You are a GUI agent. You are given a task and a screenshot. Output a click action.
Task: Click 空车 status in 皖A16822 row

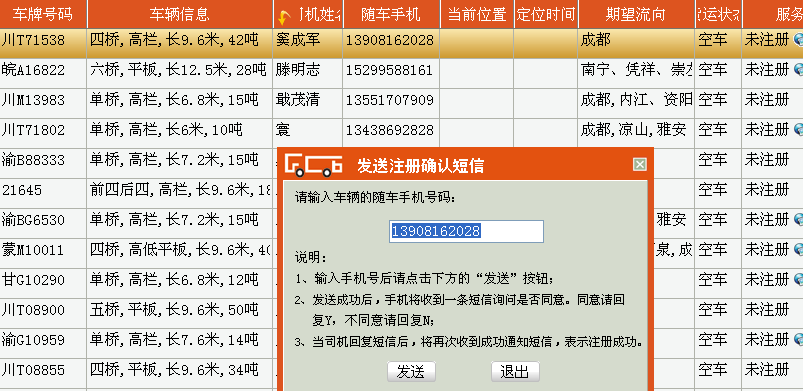tap(712, 70)
